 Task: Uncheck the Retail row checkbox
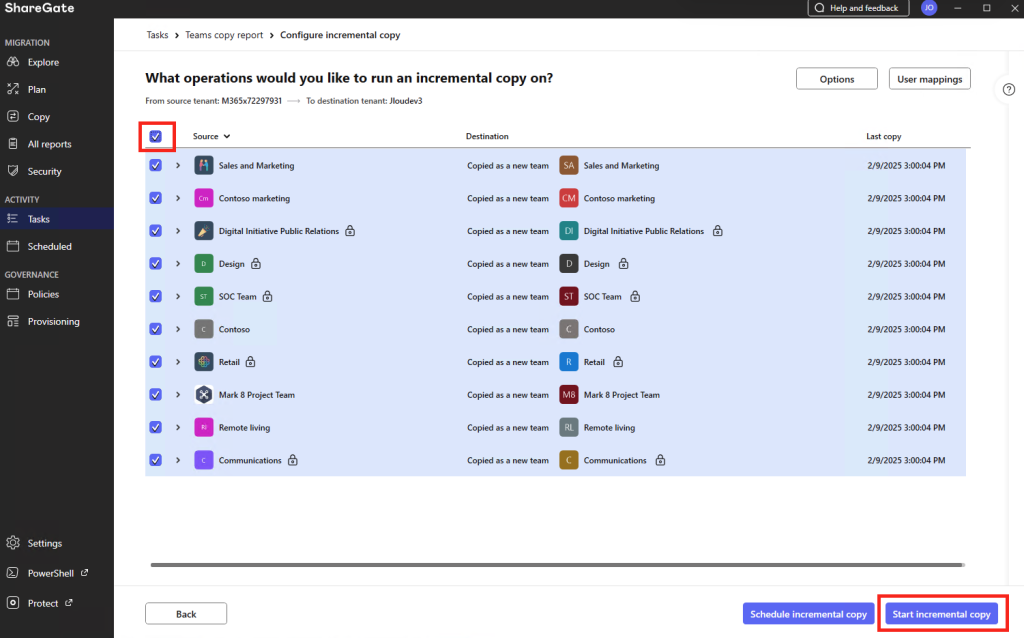click(x=155, y=362)
